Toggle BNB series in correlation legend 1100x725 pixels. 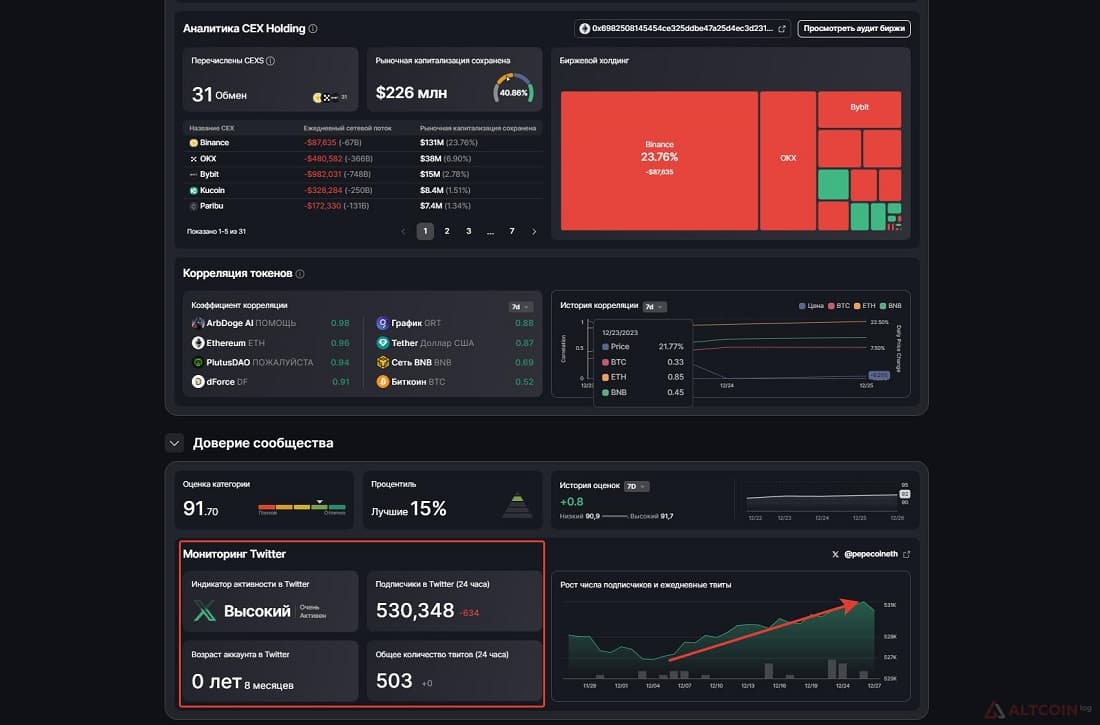coord(891,306)
